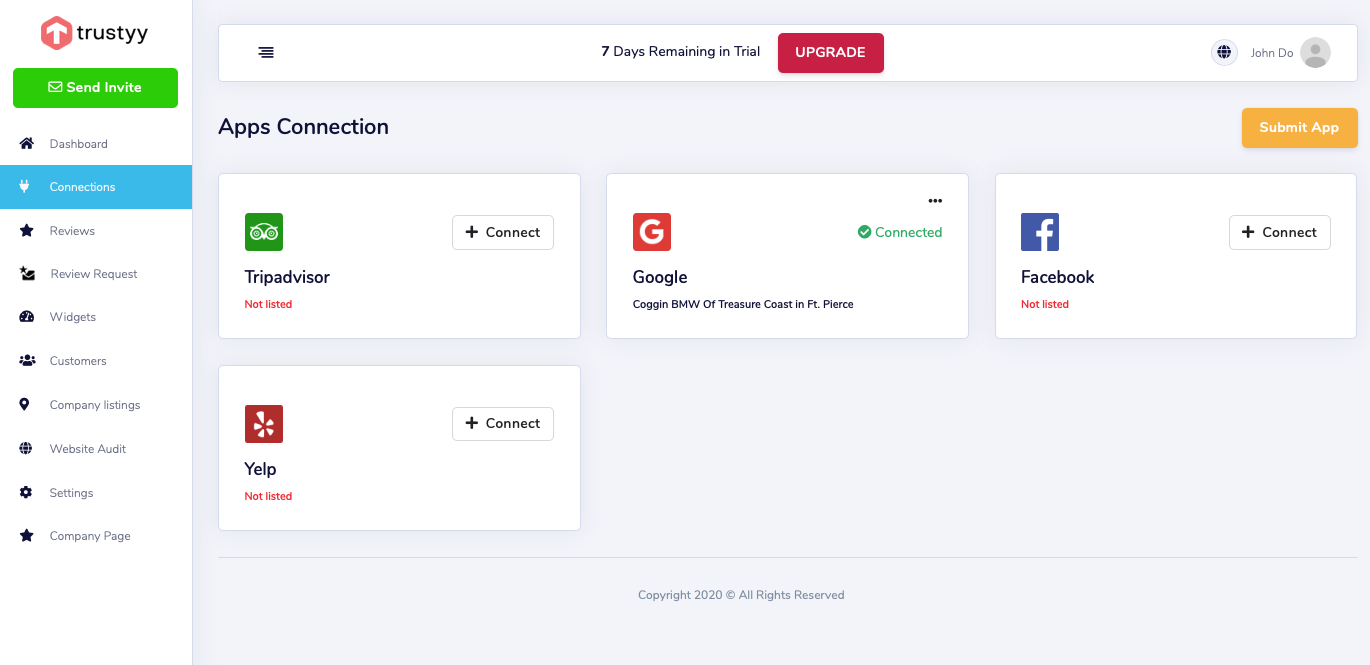
Task: Click Not listed under Tripadvisor
Action: pos(269,304)
